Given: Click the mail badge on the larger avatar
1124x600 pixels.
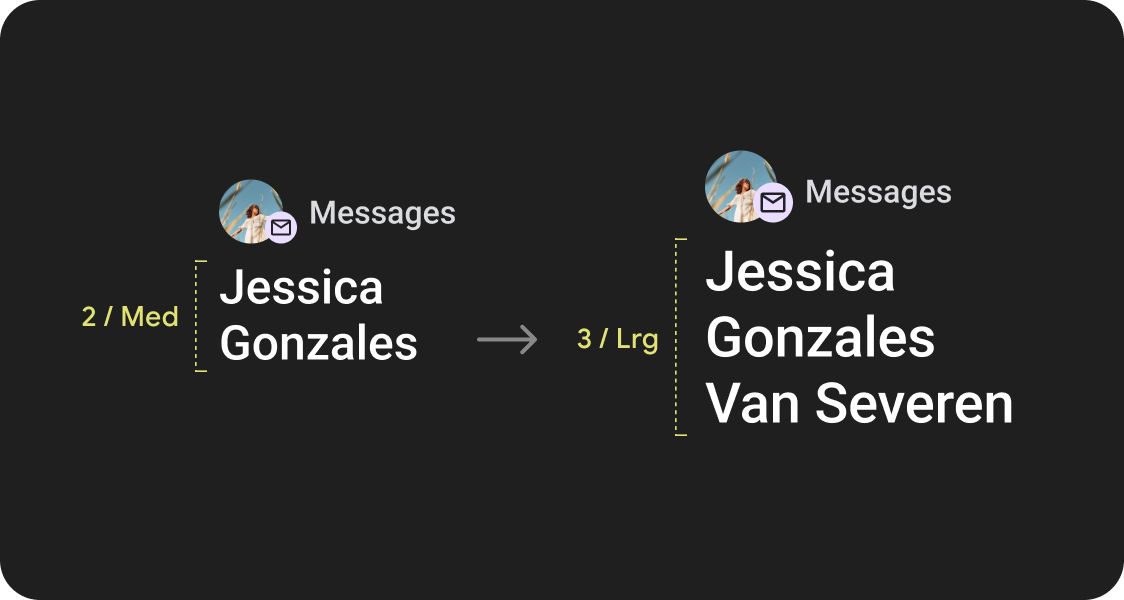Looking at the screenshot, I should point(773,204).
